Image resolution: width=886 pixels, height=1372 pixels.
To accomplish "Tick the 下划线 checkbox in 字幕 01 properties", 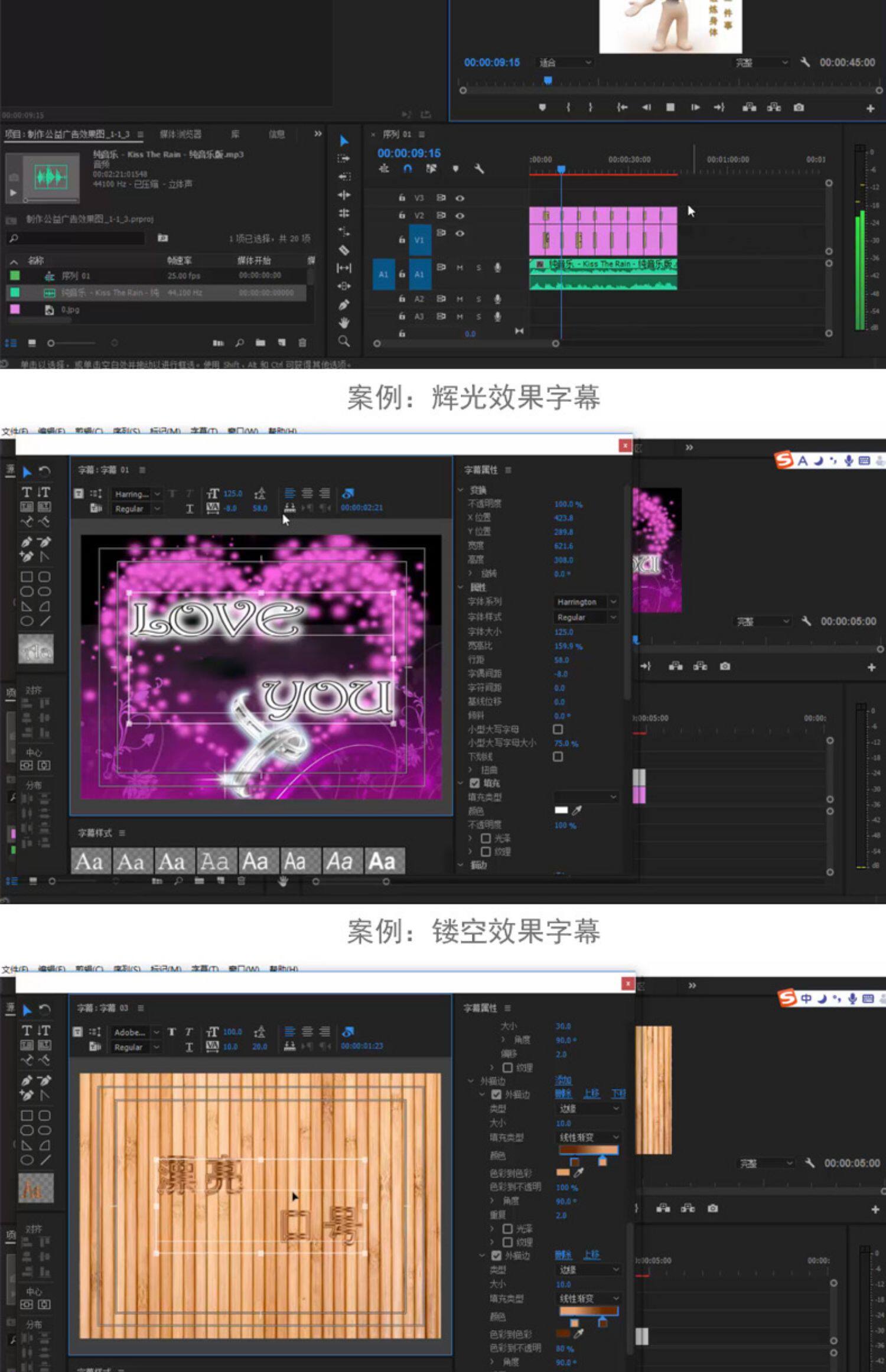I will tap(558, 756).
